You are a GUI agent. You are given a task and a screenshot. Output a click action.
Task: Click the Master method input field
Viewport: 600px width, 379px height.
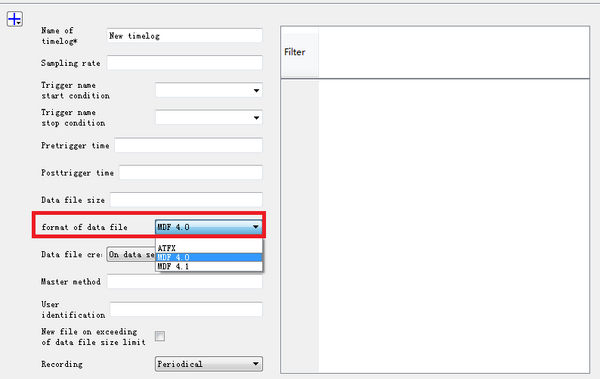tap(184, 281)
